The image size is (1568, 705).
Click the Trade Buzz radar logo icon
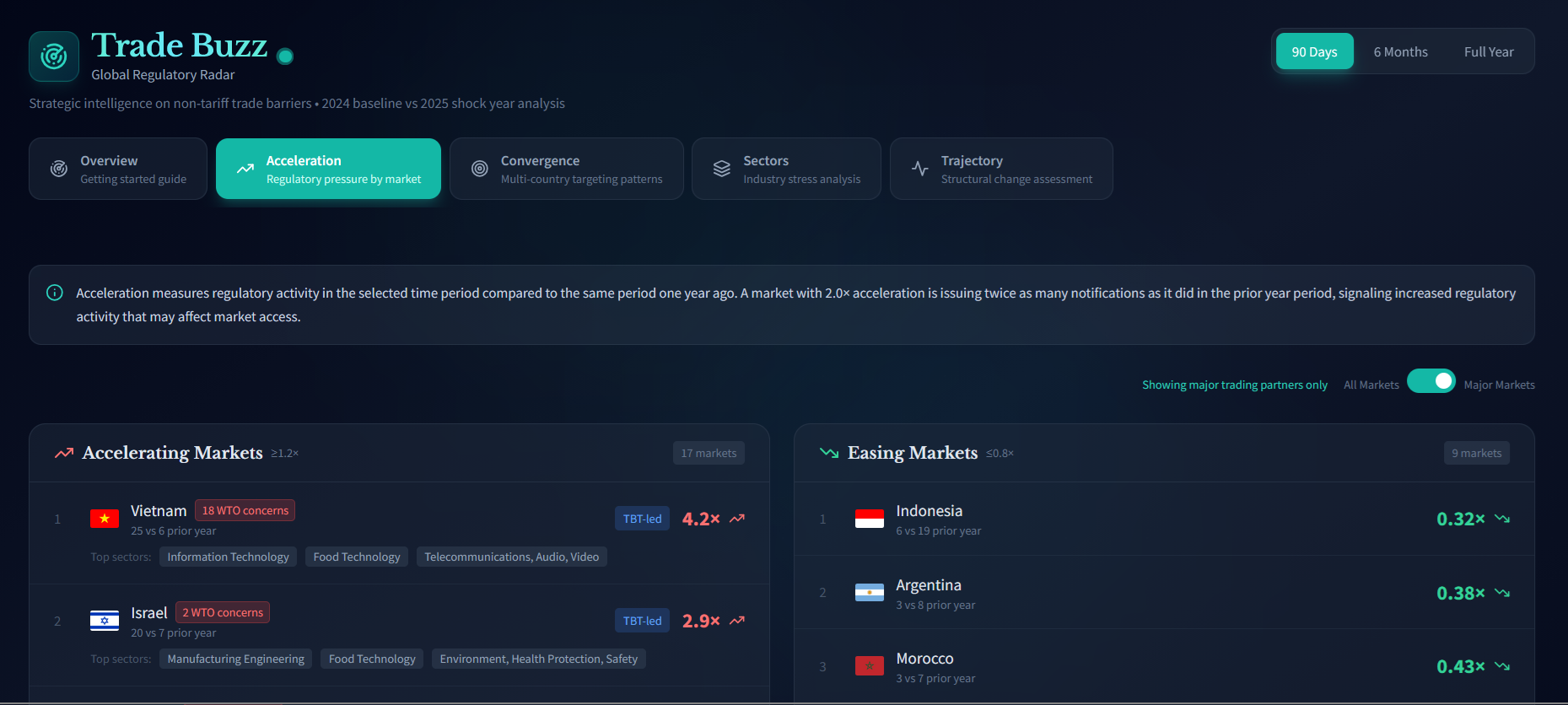pyautogui.click(x=54, y=57)
